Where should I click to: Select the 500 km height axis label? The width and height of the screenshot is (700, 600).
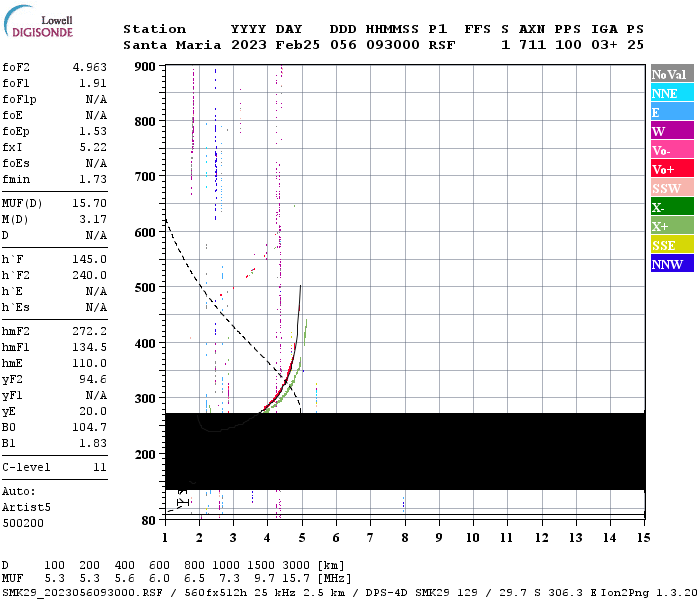pos(145,288)
